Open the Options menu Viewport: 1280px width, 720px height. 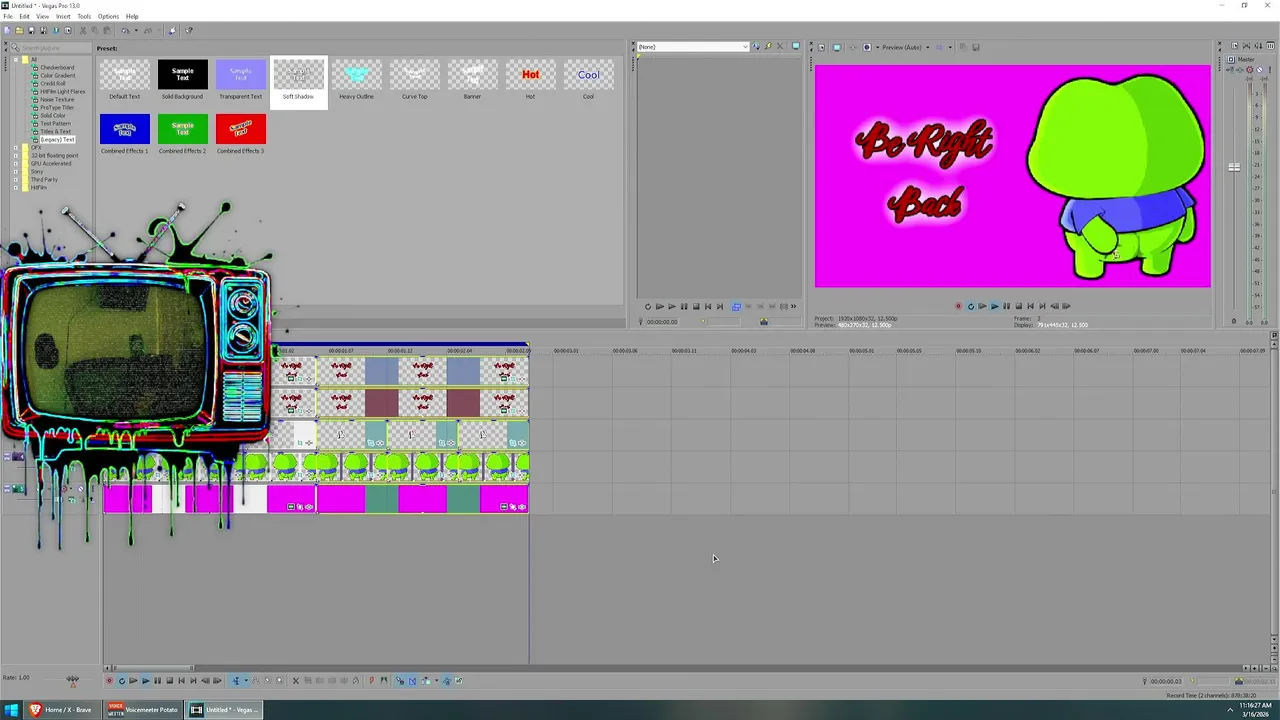click(108, 16)
